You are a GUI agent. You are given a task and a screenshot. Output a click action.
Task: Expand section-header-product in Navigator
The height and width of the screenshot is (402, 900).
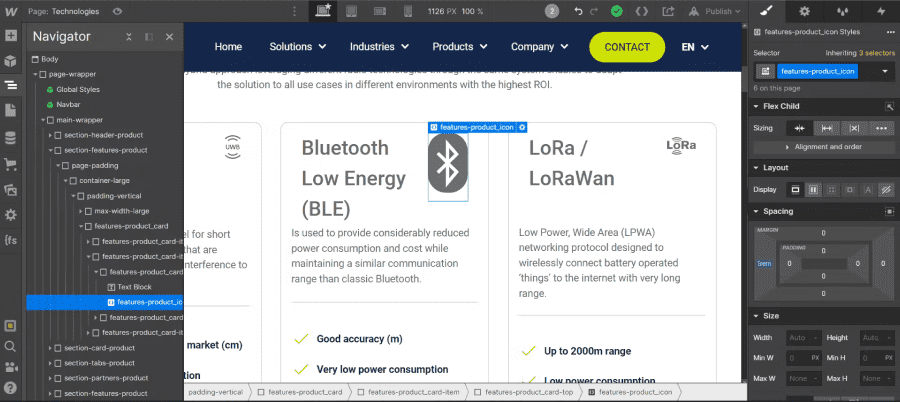(x=50, y=135)
